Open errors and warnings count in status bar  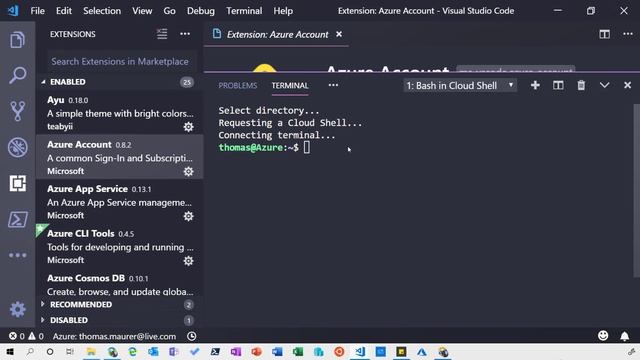pyautogui.click(x=26, y=336)
